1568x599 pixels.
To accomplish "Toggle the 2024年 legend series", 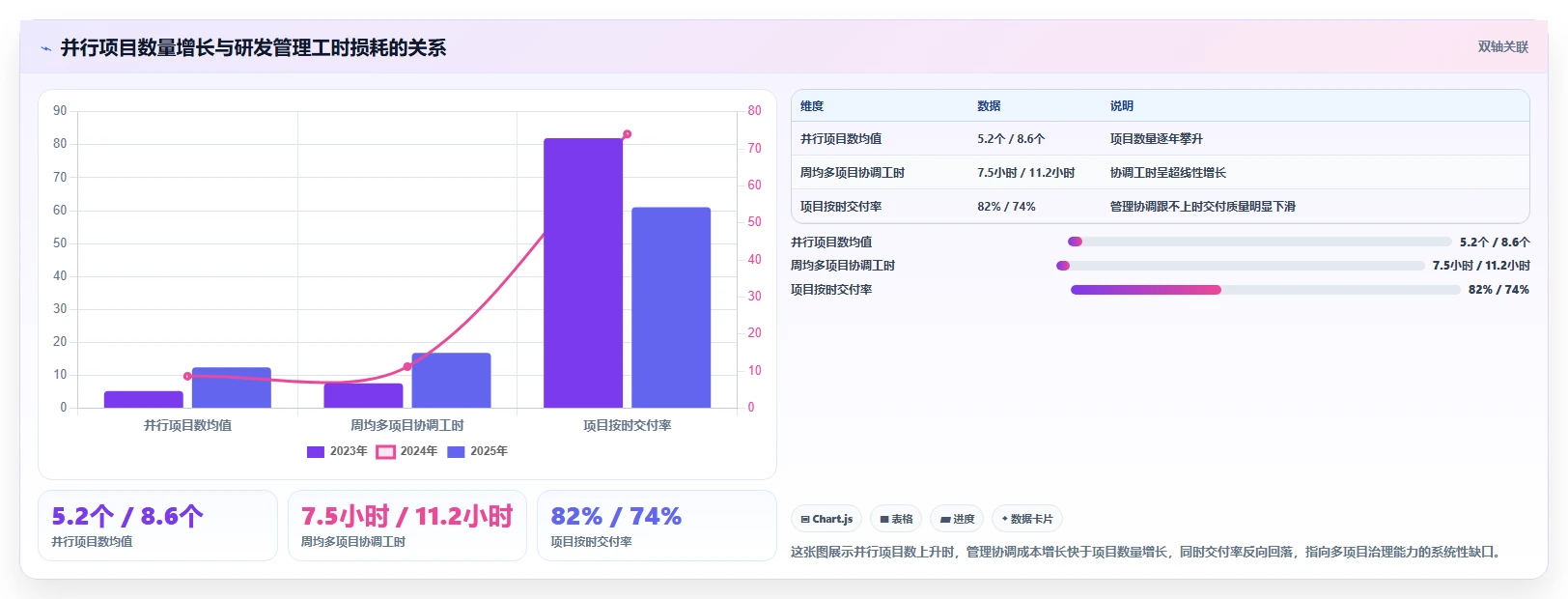I will [x=406, y=451].
